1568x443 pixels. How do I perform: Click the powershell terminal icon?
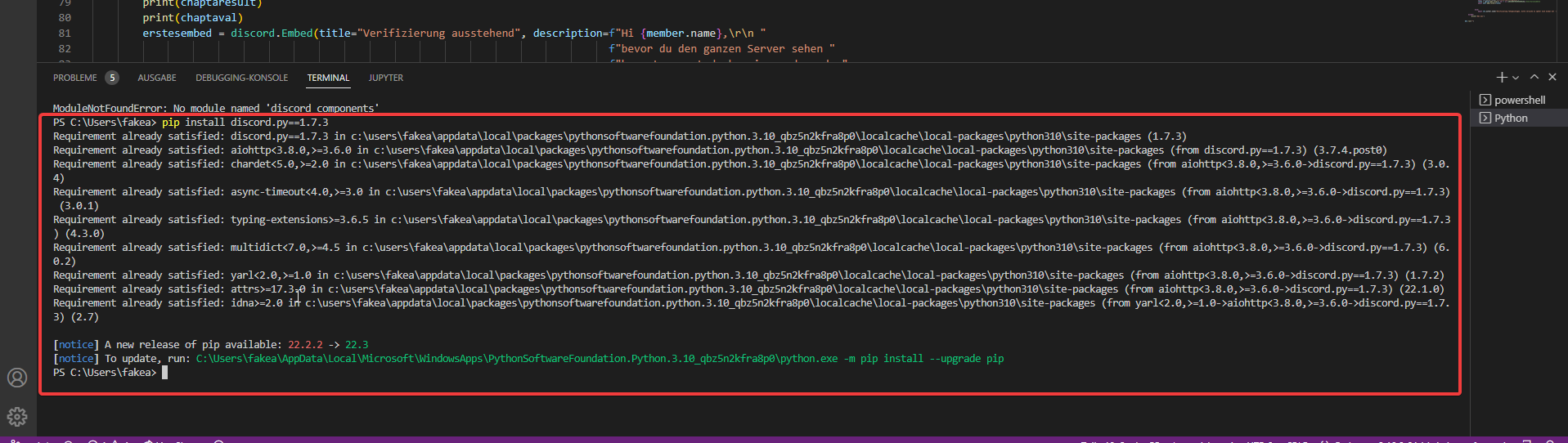click(1485, 100)
